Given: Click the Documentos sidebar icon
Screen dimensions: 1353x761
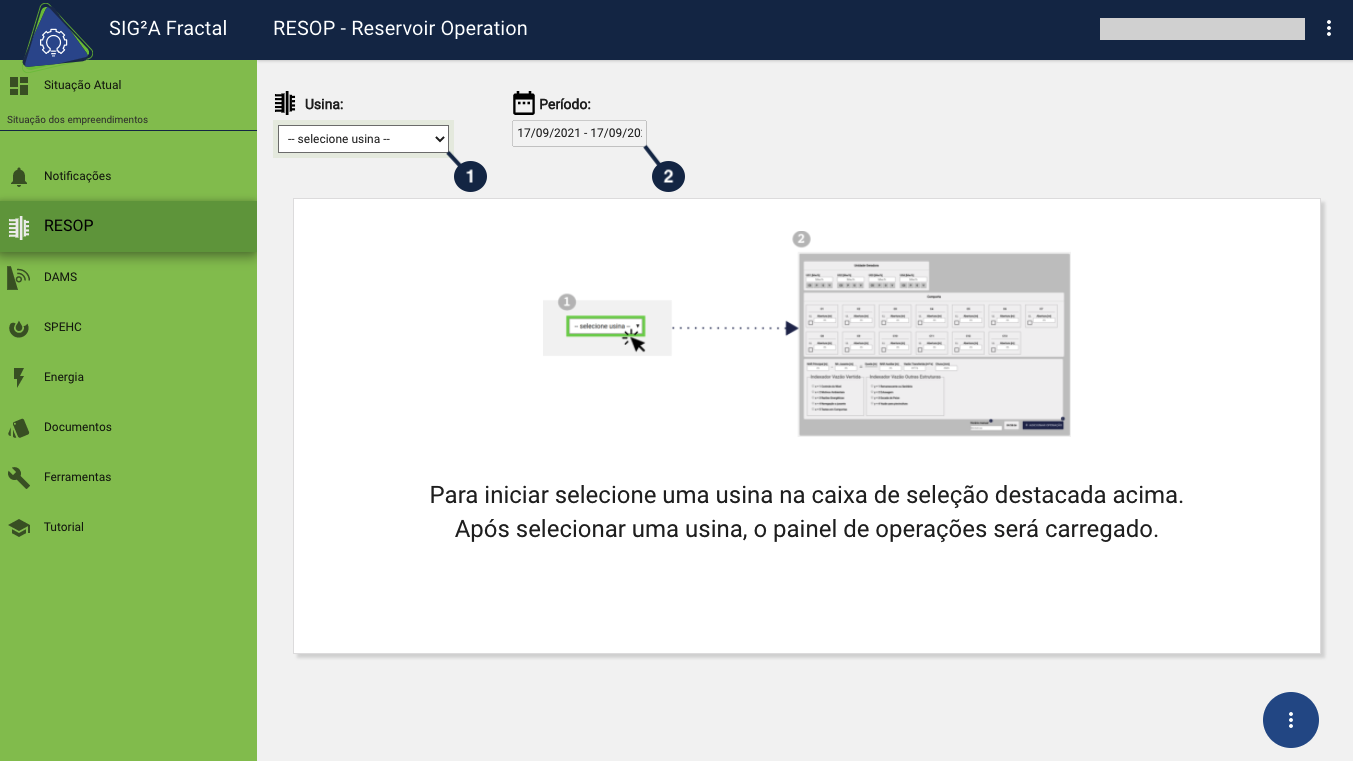Looking at the screenshot, I should [x=18, y=426].
